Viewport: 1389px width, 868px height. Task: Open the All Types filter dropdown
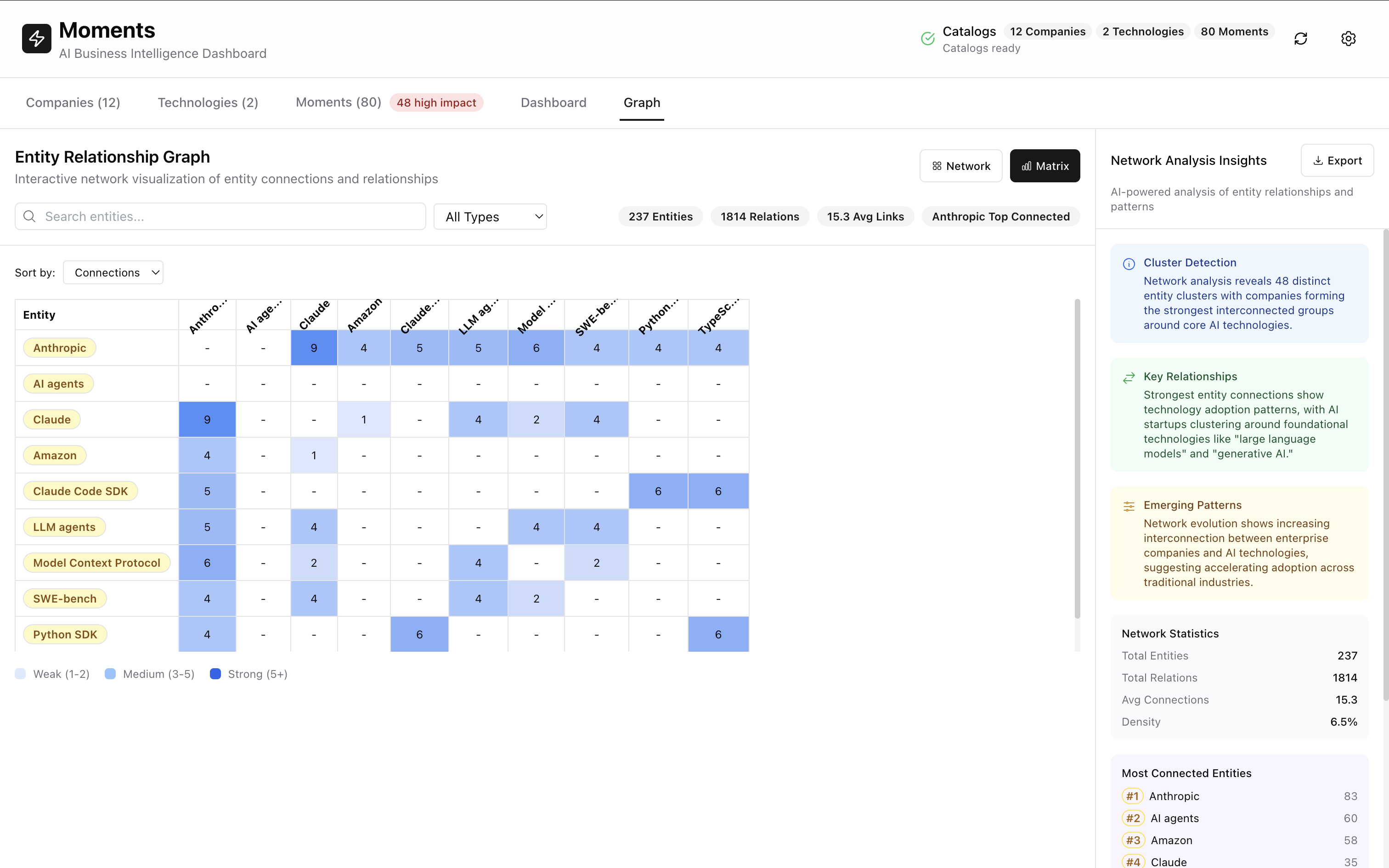point(490,216)
